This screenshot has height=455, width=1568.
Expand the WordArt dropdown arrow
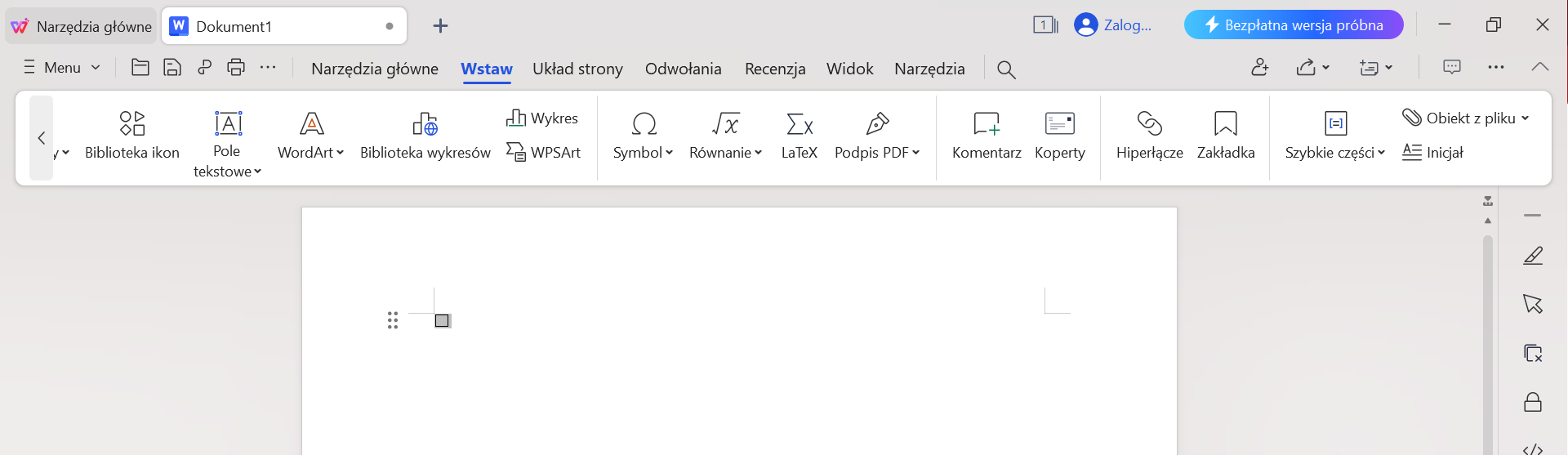pyautogui.click(x=341, y=153)
